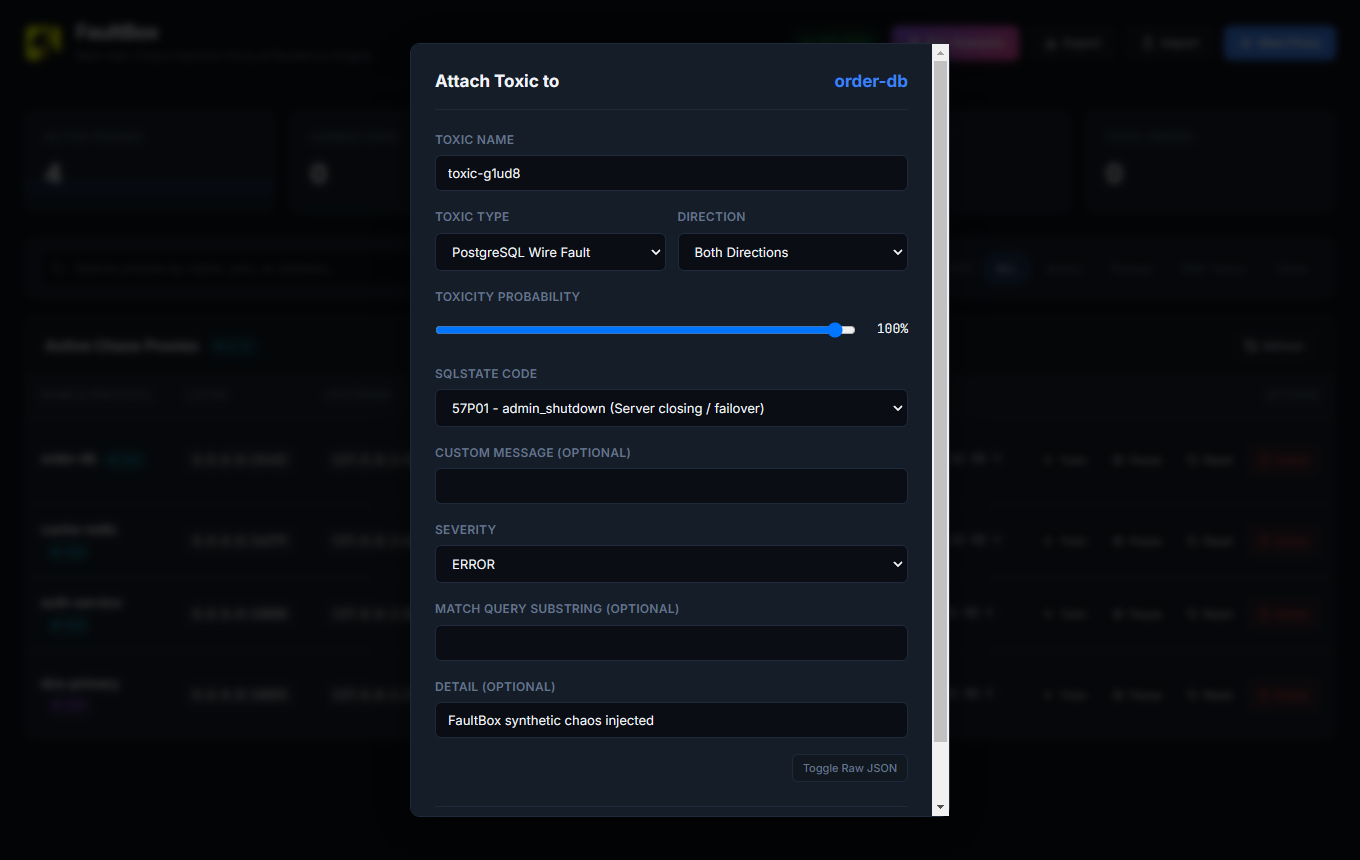
Task: Click the dialog scrollbar up arrow
Action: pos(940,52)
